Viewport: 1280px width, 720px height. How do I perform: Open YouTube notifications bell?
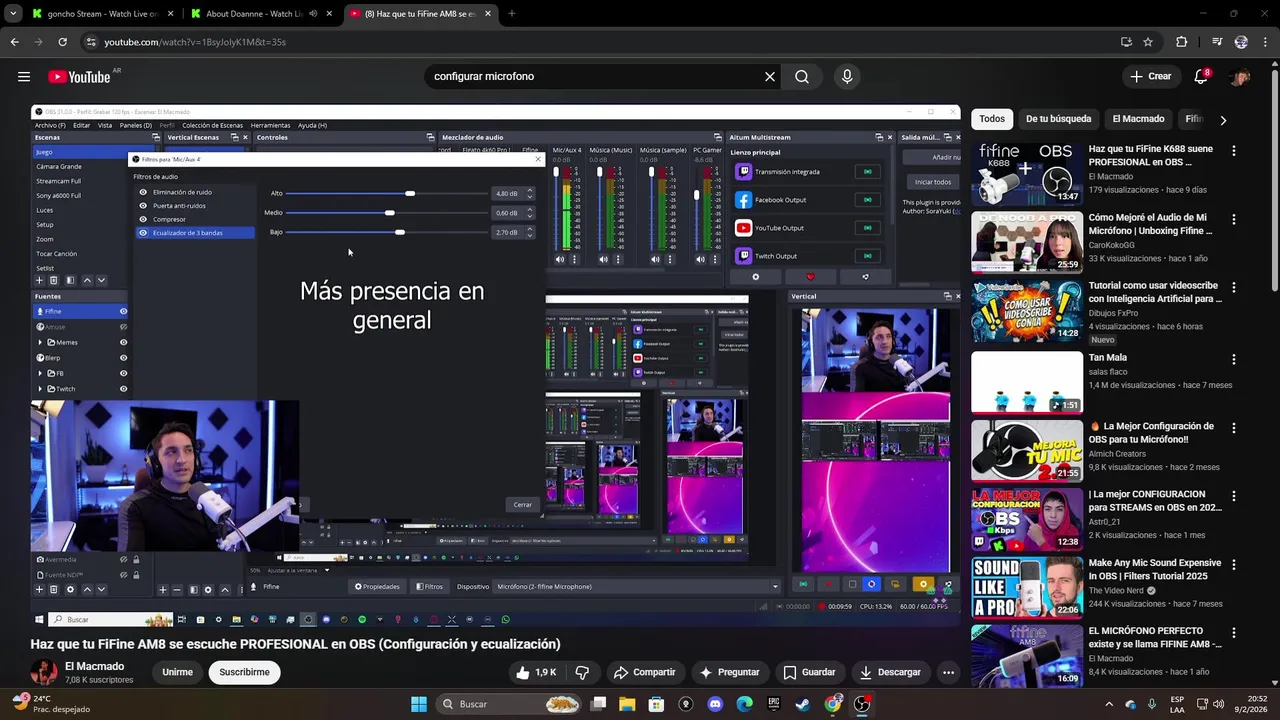(1201, 76)
